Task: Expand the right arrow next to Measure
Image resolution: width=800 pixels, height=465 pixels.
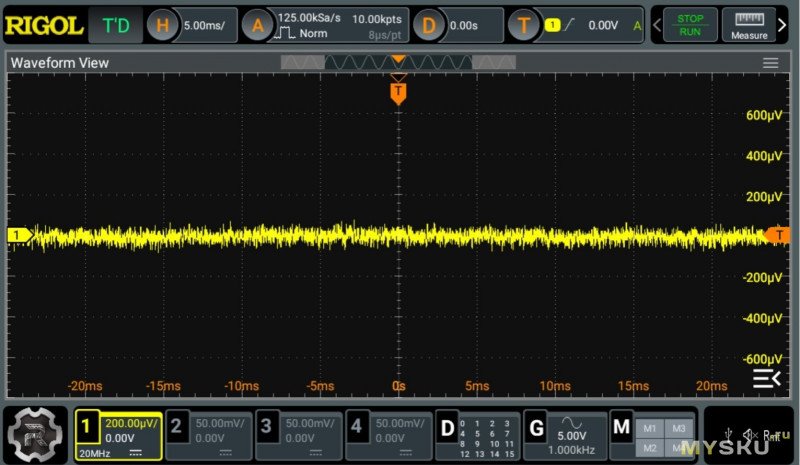Action: [x=787, y=25]
